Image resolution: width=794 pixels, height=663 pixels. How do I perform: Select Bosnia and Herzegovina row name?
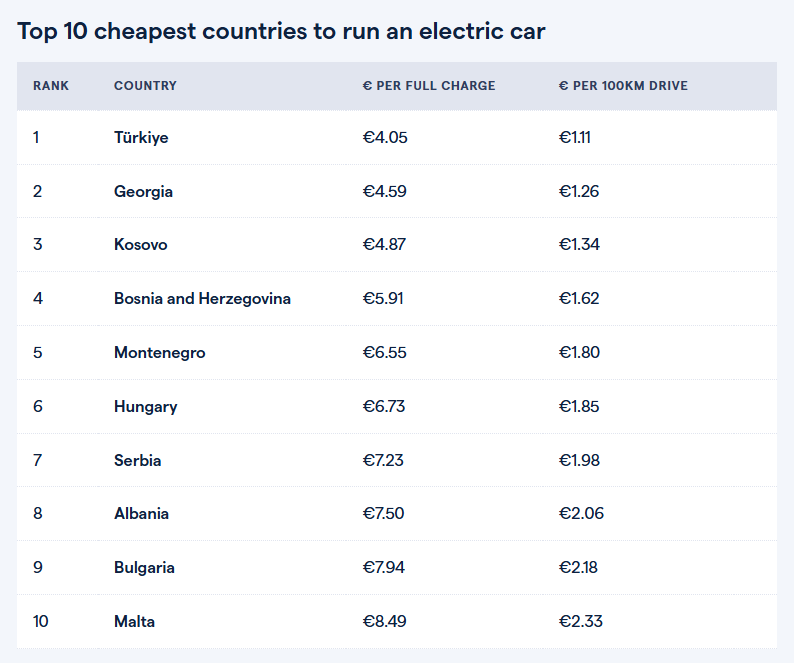click(x=203, y=298)
